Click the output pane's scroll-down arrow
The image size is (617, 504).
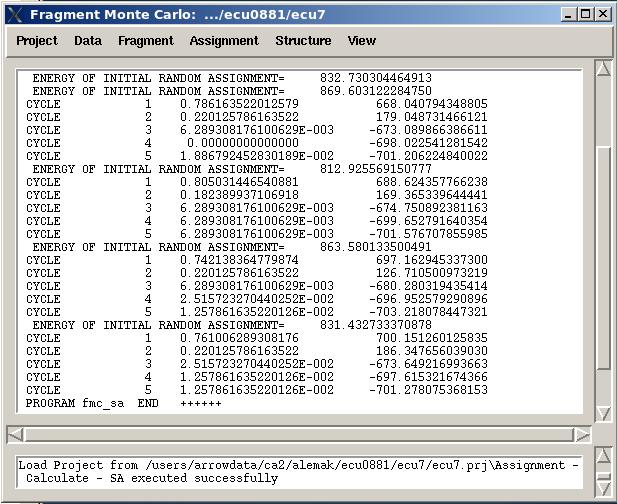coord(603,413)
